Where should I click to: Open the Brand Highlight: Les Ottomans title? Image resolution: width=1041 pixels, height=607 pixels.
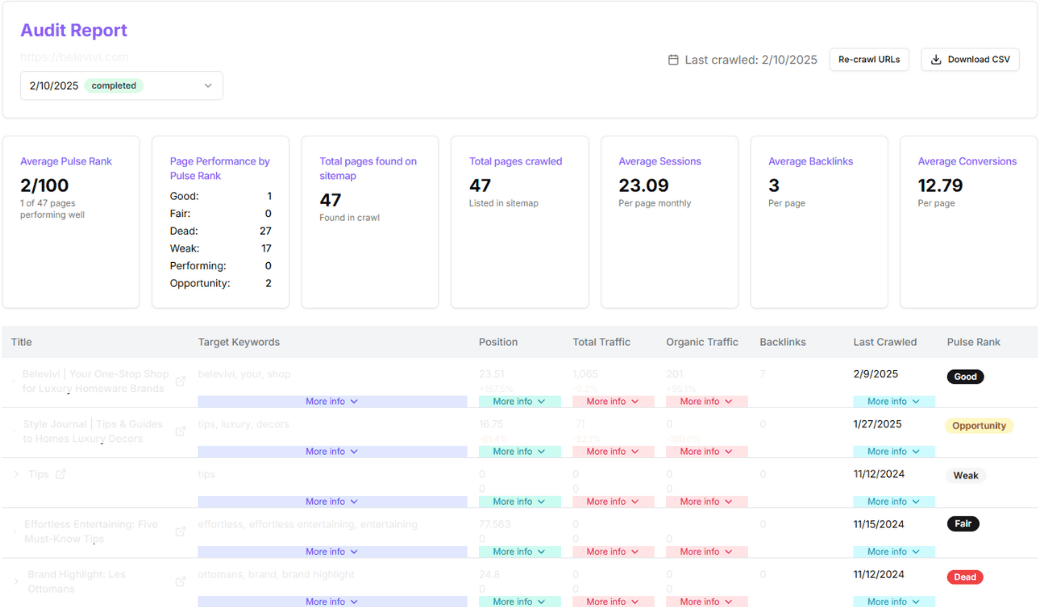[x=76, y=582]
